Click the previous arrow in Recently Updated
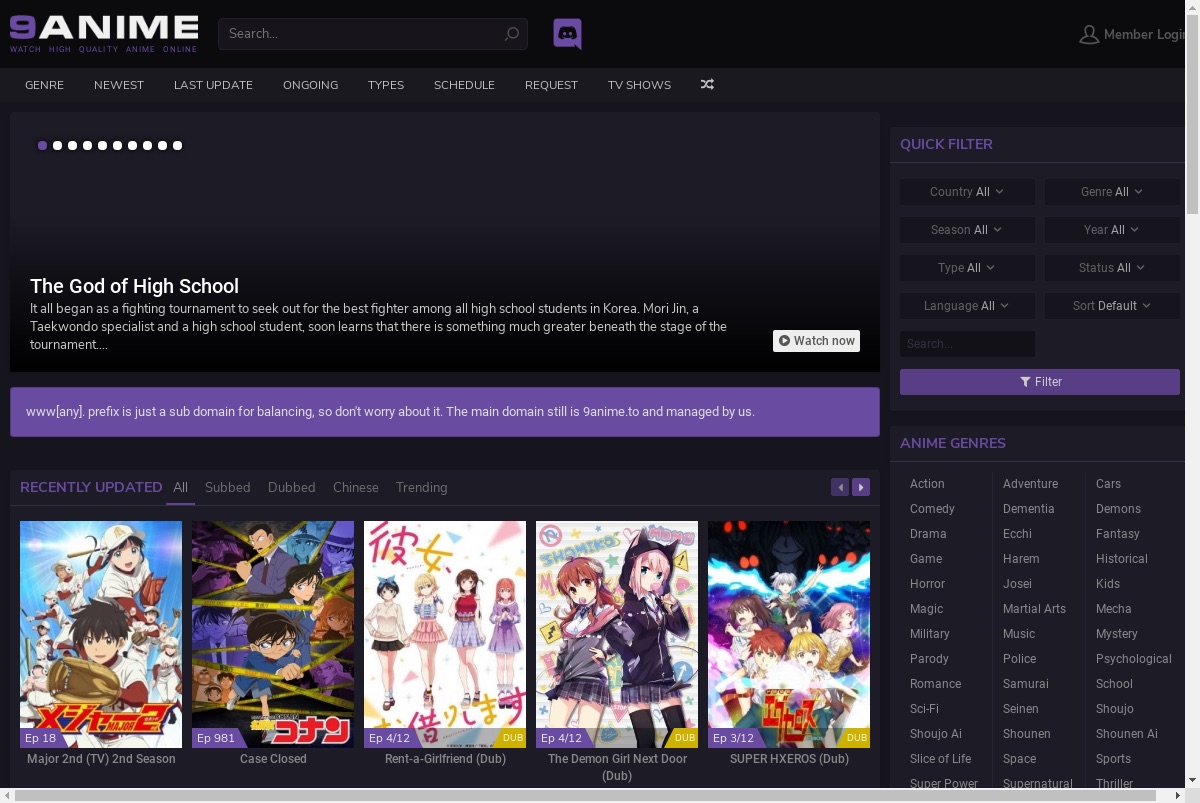Screen dimensions: 1200x803 pyautogui.click(x=840, y=487)
